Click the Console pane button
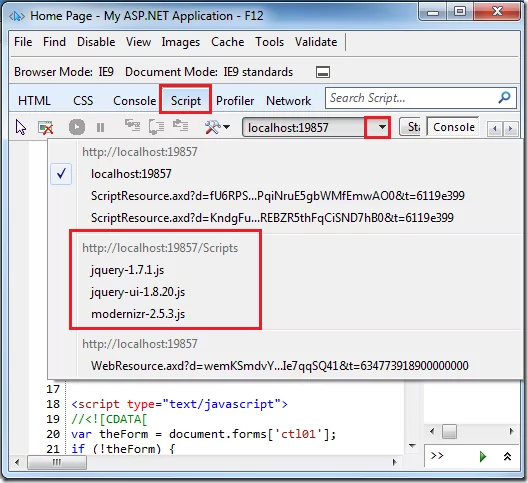The width and height of the screenshot is (528, 483). pos(453,127)
